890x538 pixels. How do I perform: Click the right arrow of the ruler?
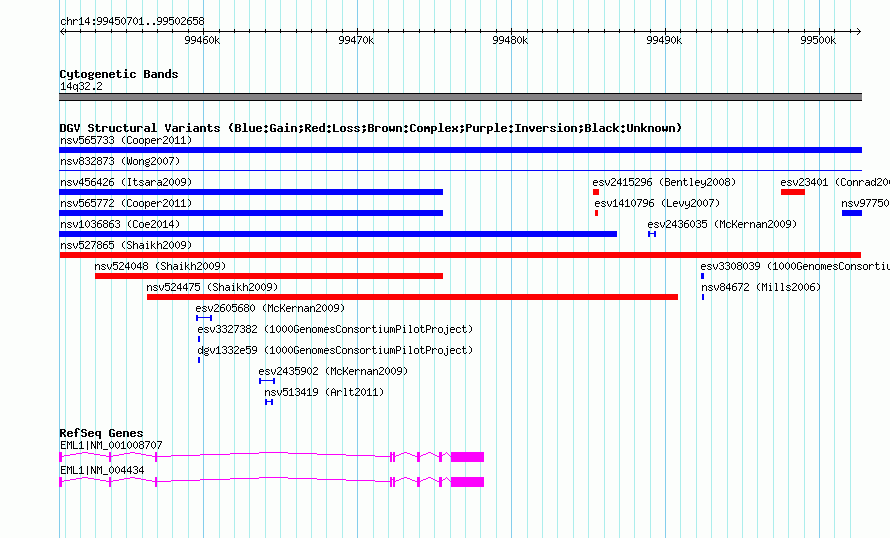pyautogui.click(x=858, y=32)
